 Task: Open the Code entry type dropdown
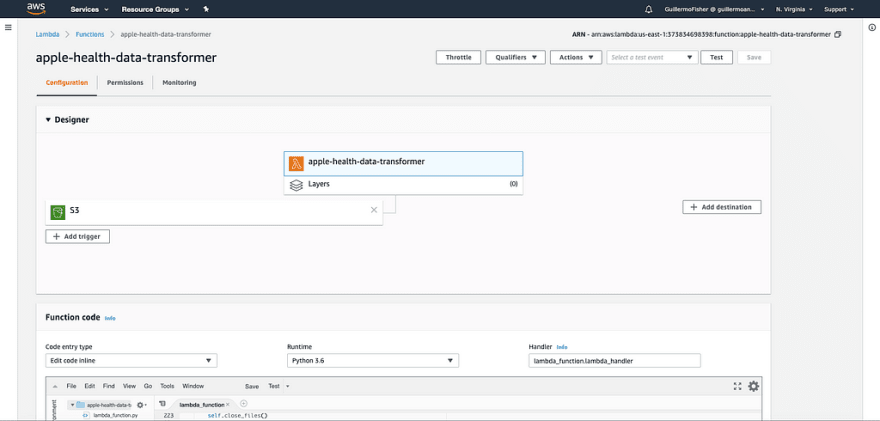131,360
